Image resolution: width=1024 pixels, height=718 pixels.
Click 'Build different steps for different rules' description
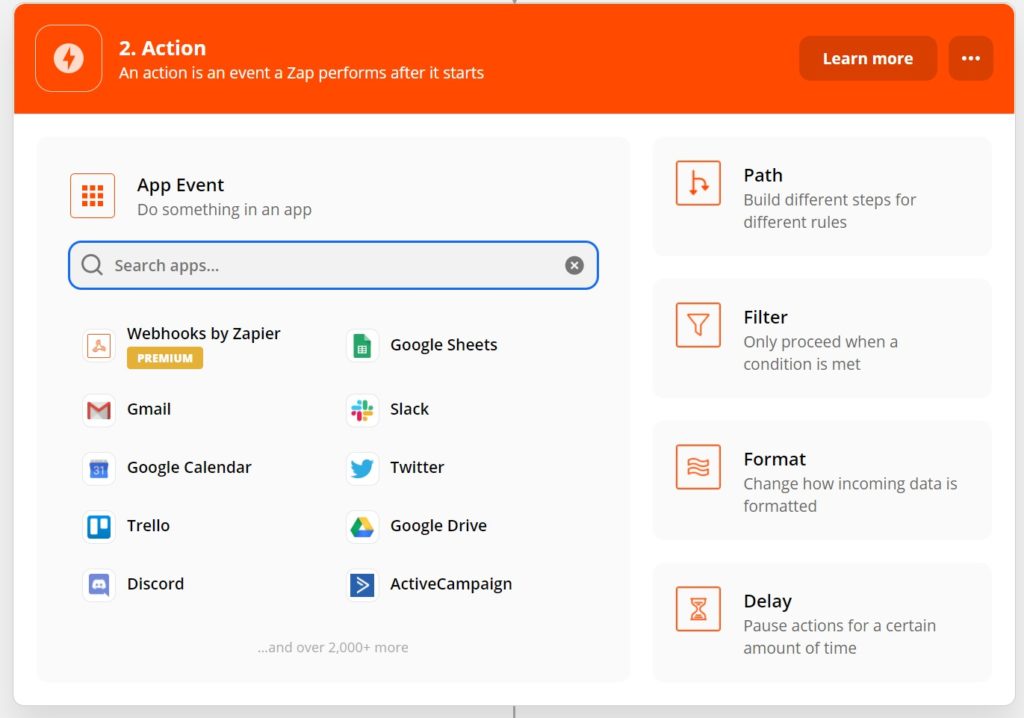coord(829,211)
